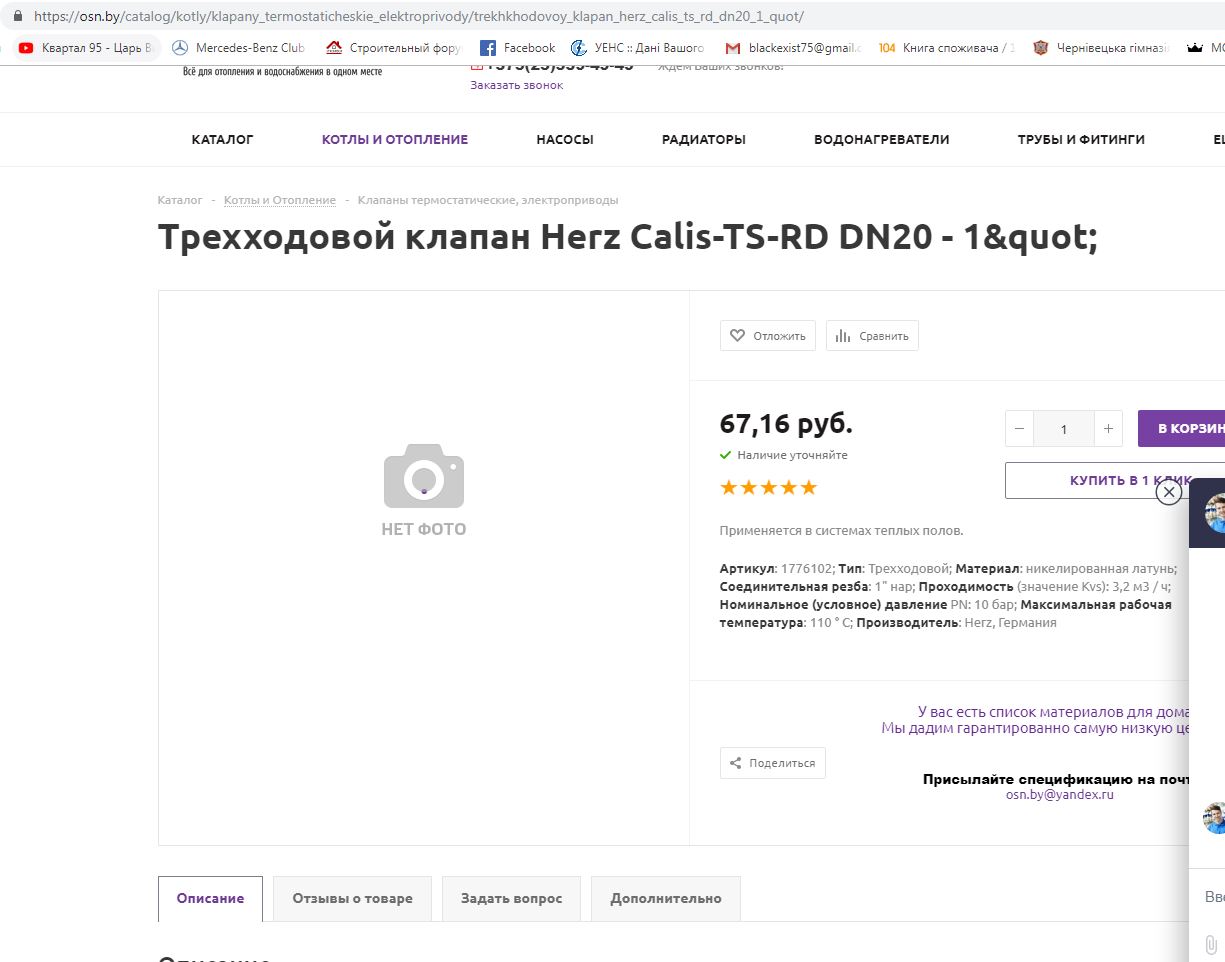Open the Насосы menu item
The height and width of the screenshot is (962, 1225).
(565, 140)
